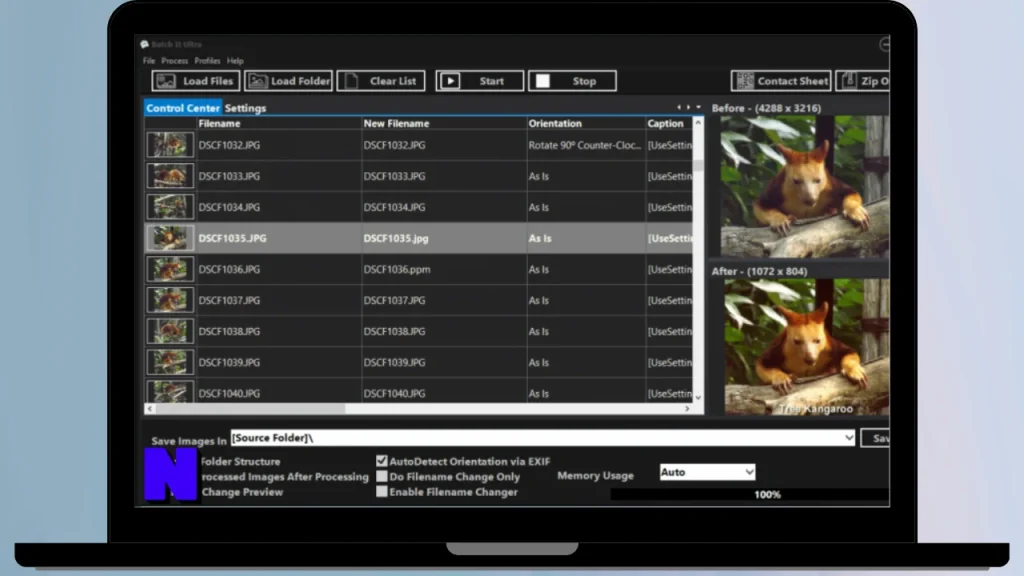Select thumbnail of DSCF1039.JPG
This screenshot has width=1024, height=576.
tap(170, 362)
